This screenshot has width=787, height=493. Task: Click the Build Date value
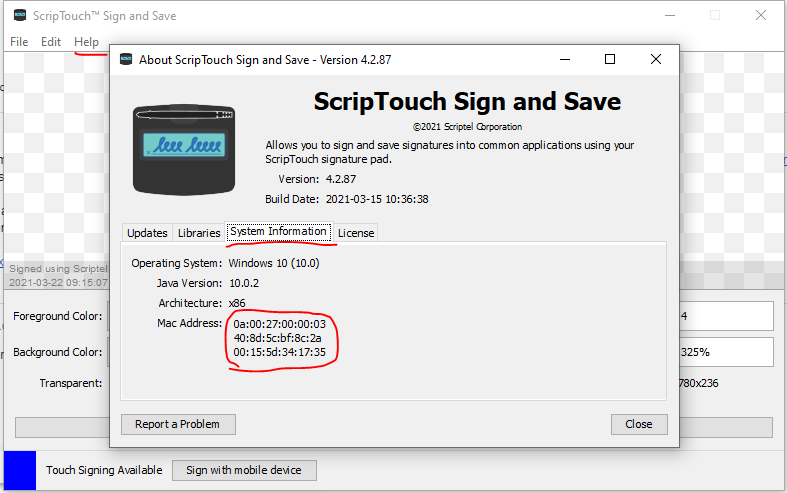(377, 199)
